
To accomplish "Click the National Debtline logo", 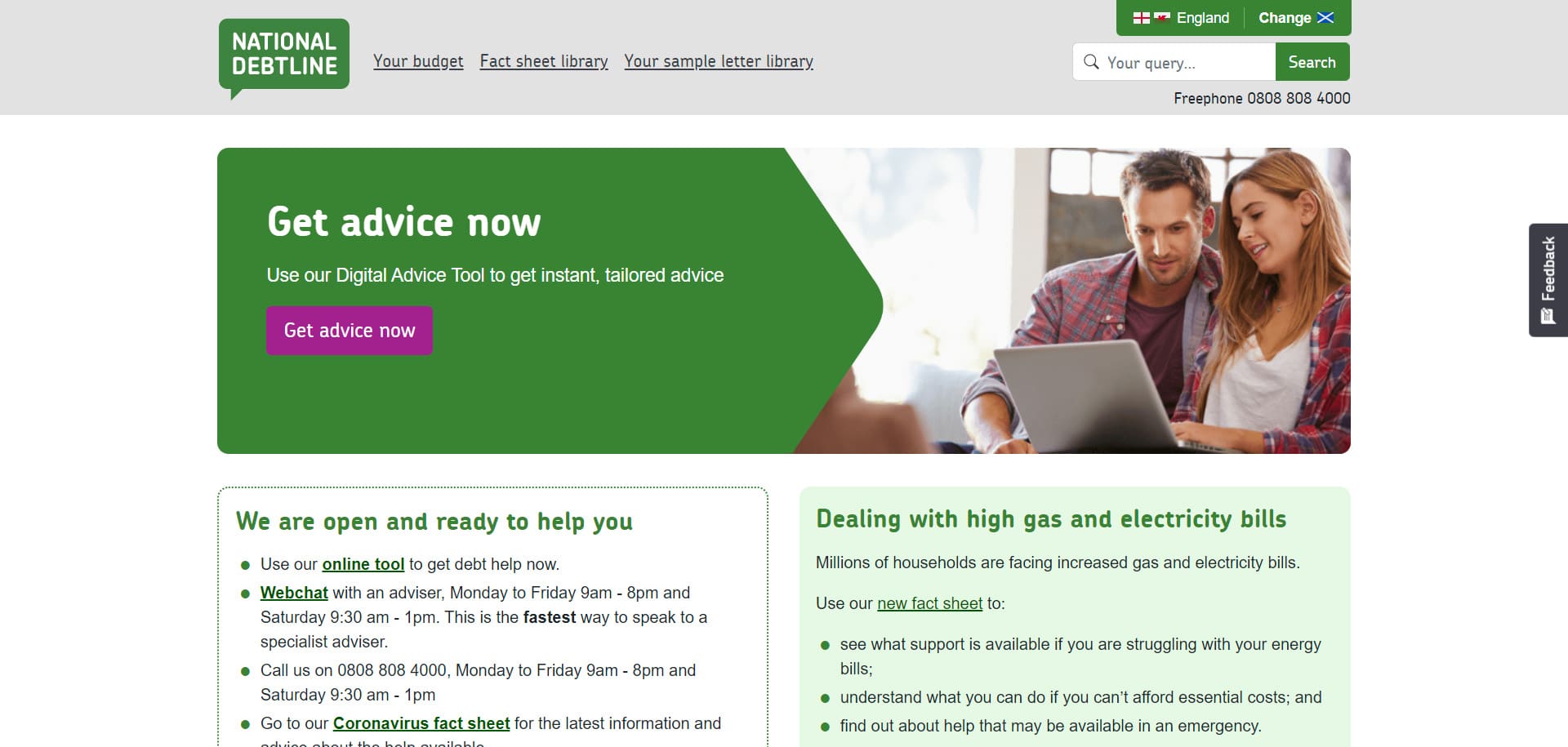I will click(x=283, y=58).
